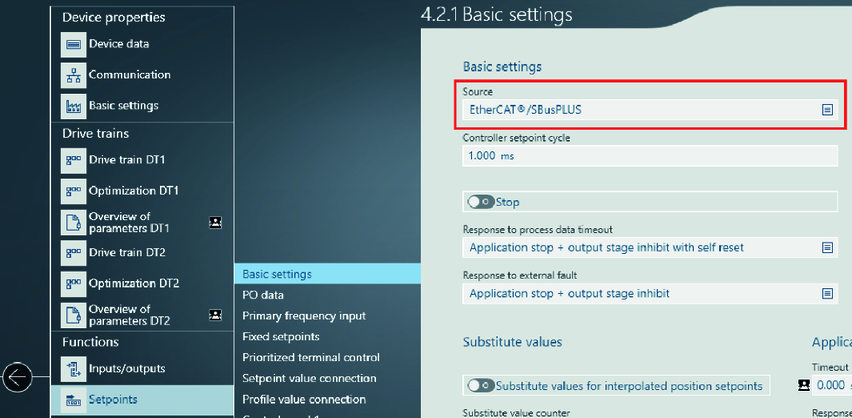Click the Device data icon
852x418 pixels.
(73, 44)
